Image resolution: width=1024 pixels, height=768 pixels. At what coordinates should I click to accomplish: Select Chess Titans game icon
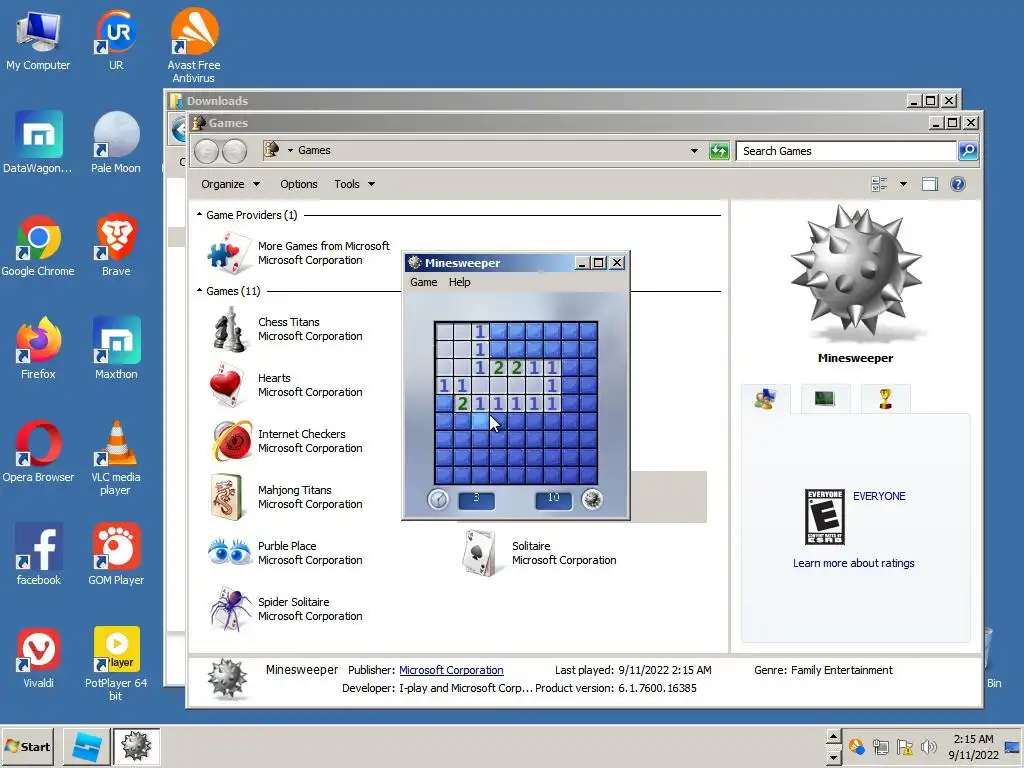click(x=229, y=330)
